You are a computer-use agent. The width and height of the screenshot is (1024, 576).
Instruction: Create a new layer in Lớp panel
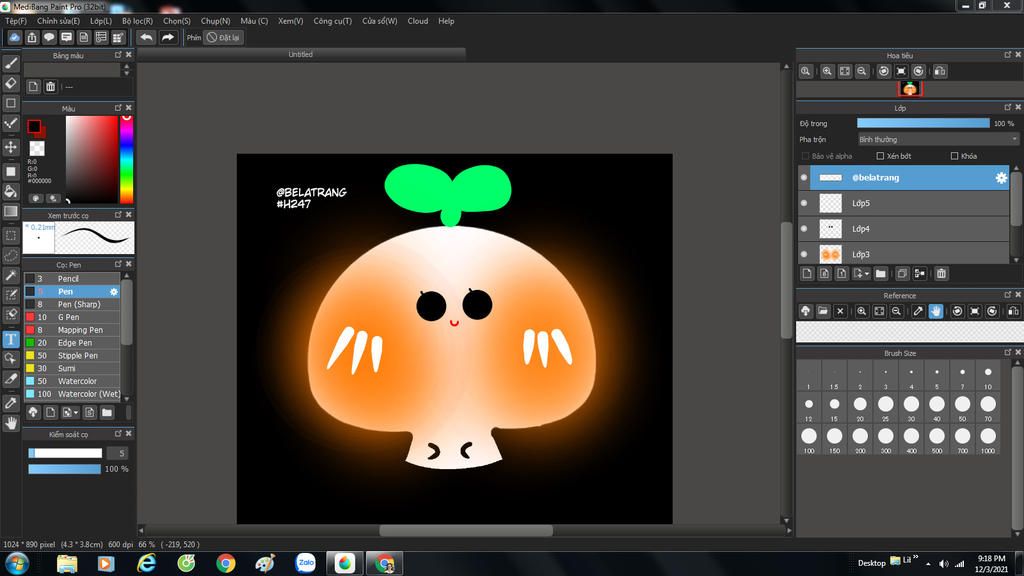tap(807, 274)
